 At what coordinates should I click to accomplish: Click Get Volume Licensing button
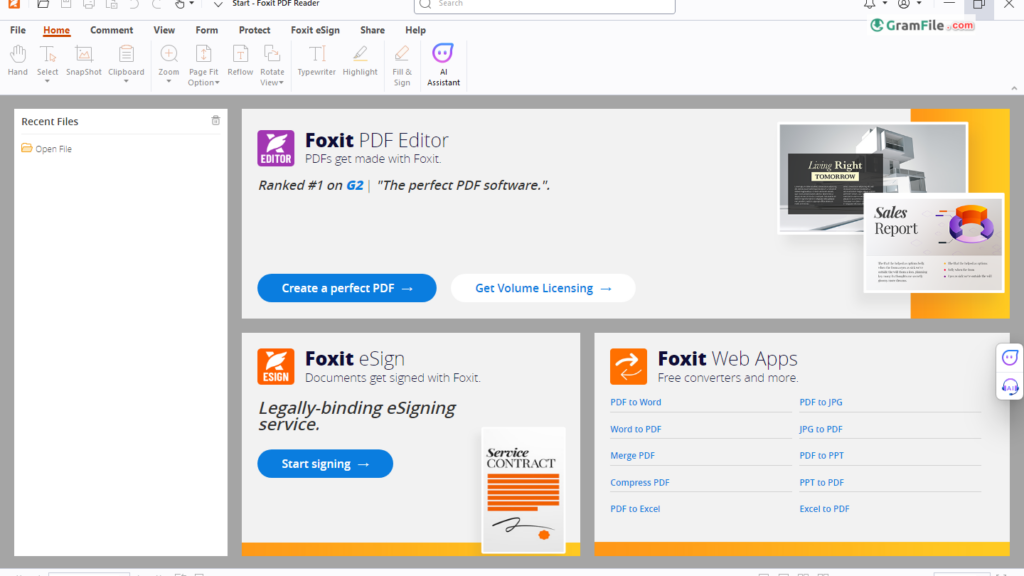point(543,288)
